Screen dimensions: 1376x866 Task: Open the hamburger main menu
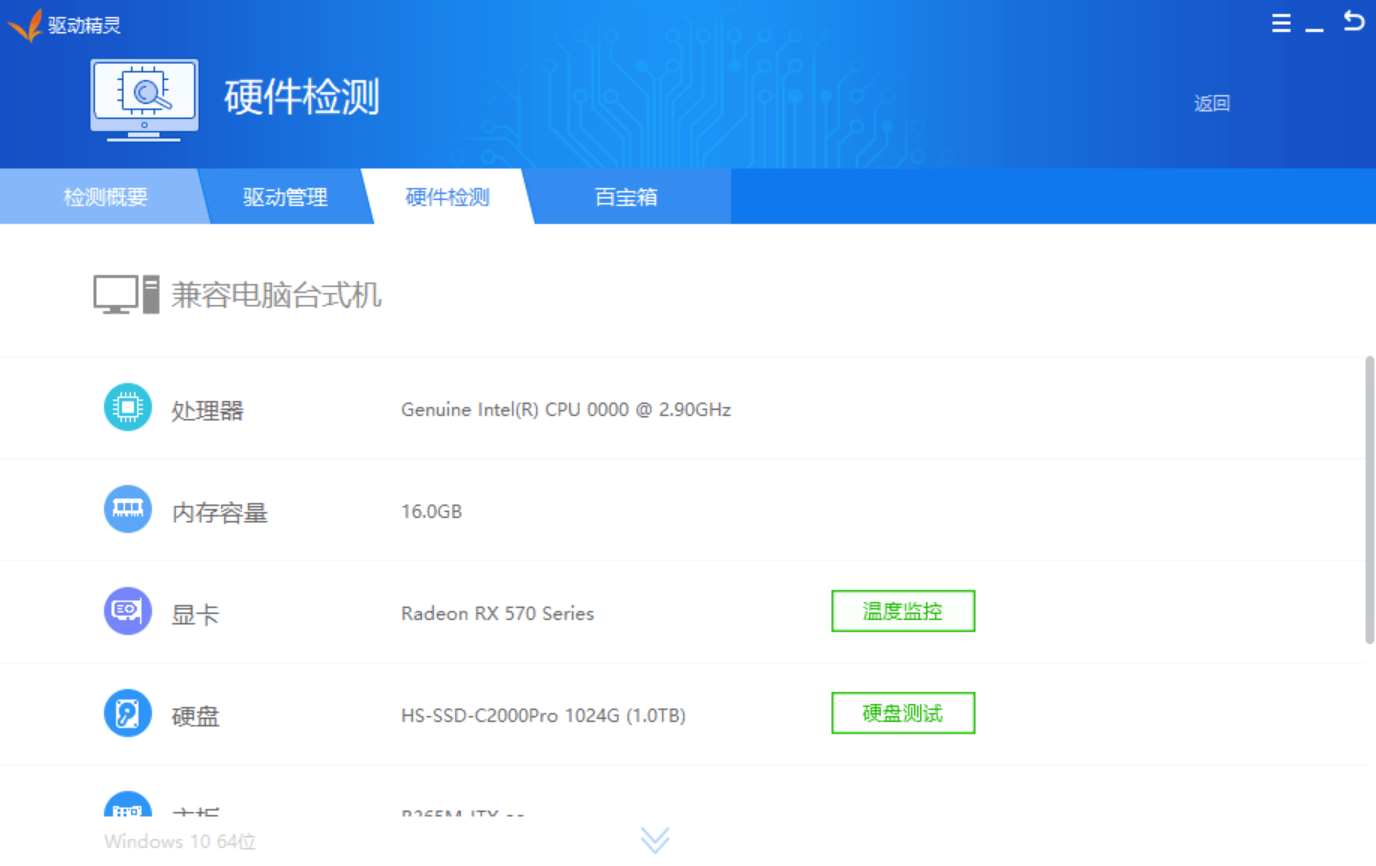[1281, 23]
